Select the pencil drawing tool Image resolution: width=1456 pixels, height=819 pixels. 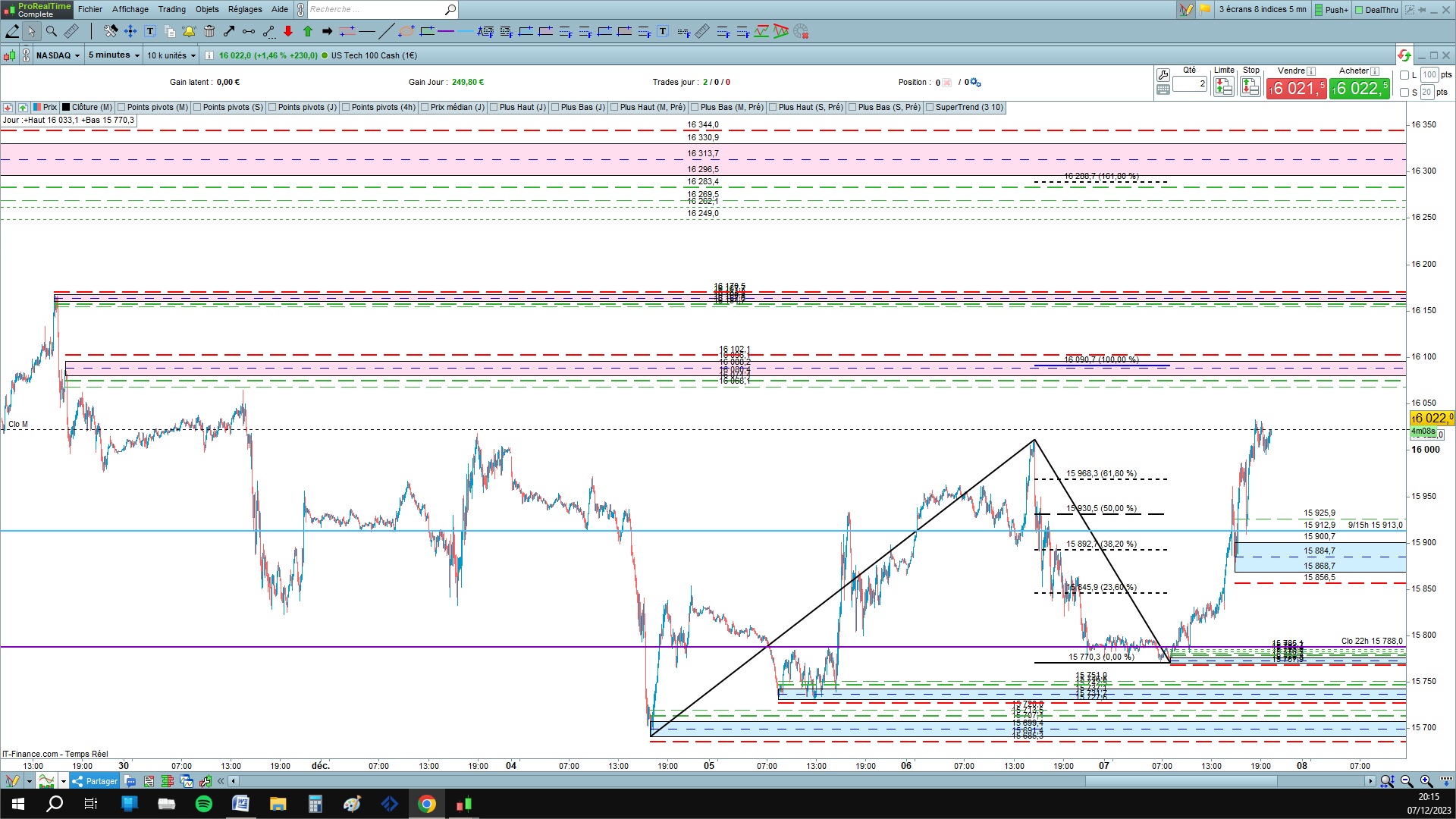coord(12,31)
